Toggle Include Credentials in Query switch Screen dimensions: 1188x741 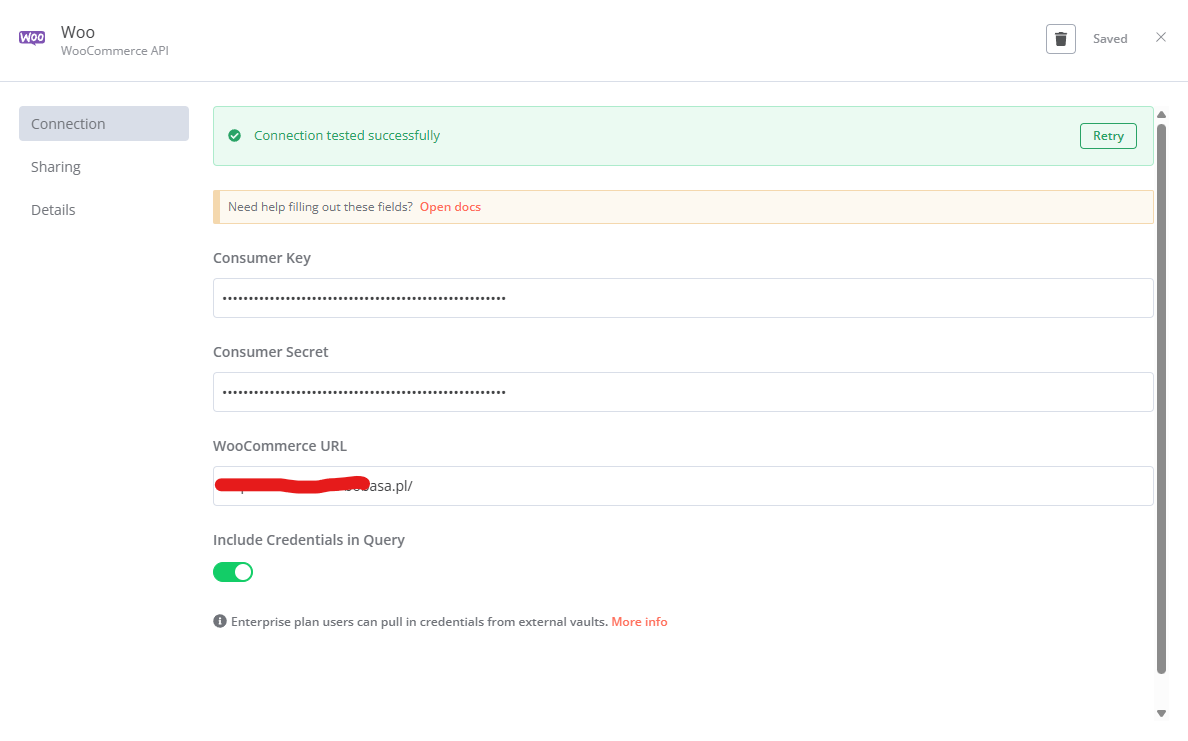pyautogui.click(x=233, y=572)
